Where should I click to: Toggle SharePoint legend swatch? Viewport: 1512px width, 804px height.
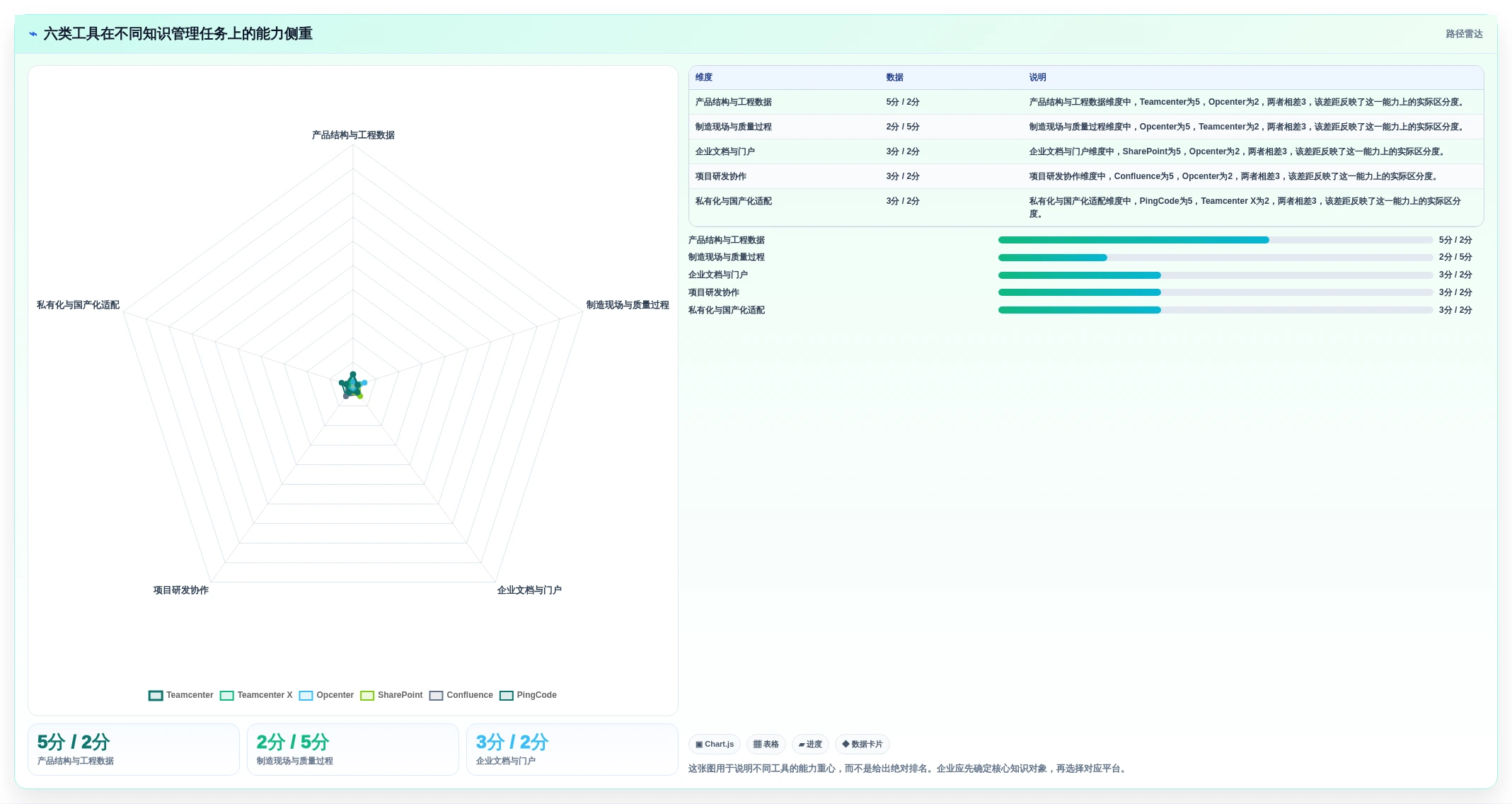pos(367,696)
